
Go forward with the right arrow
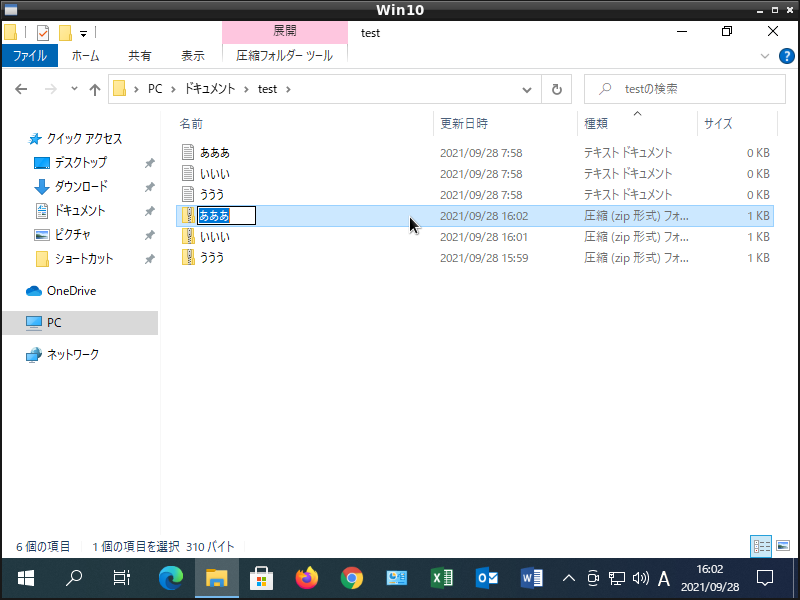pyautogui.click(x=51, y=89)
